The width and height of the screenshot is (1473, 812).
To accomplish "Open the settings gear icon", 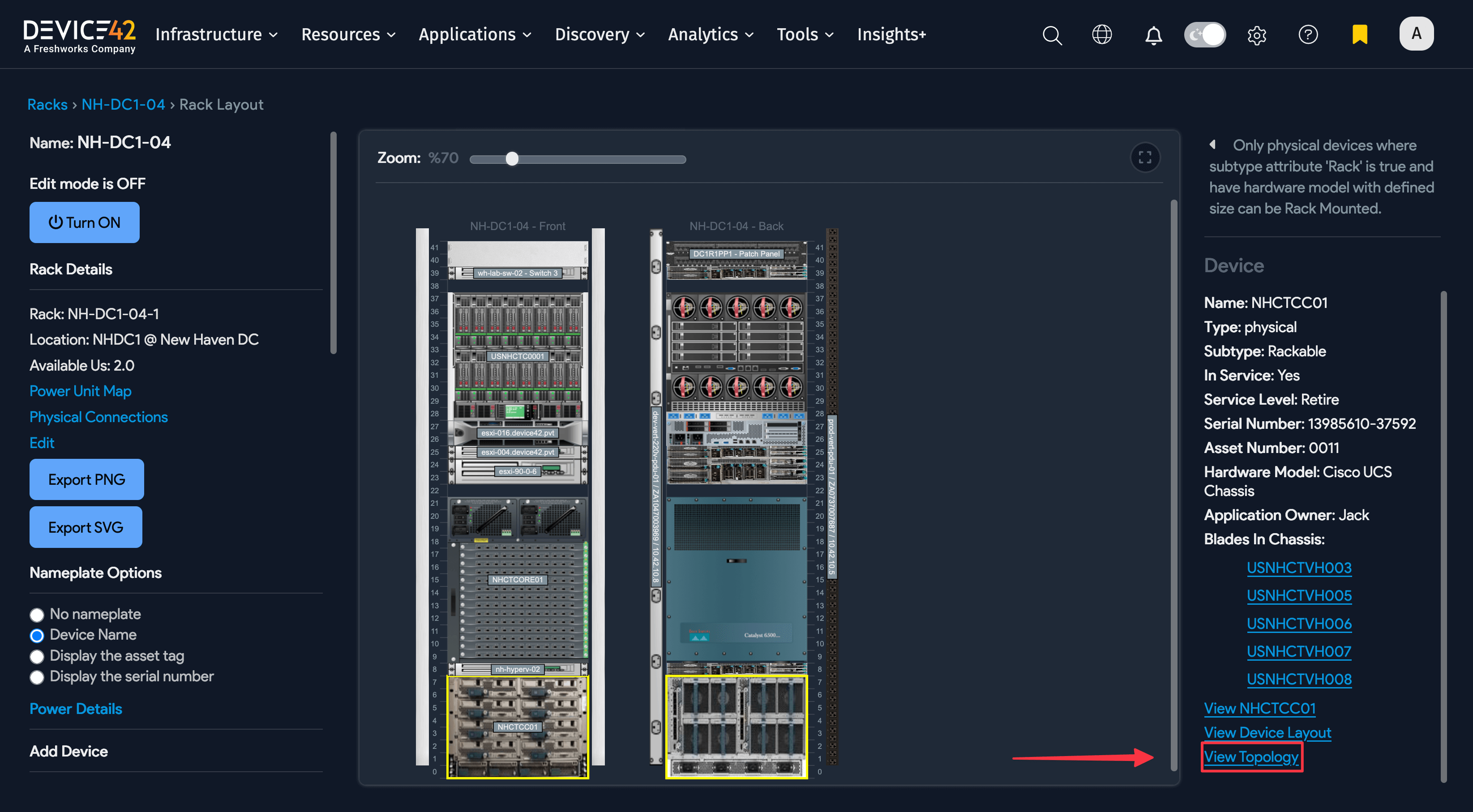I will coord(1257,35).
